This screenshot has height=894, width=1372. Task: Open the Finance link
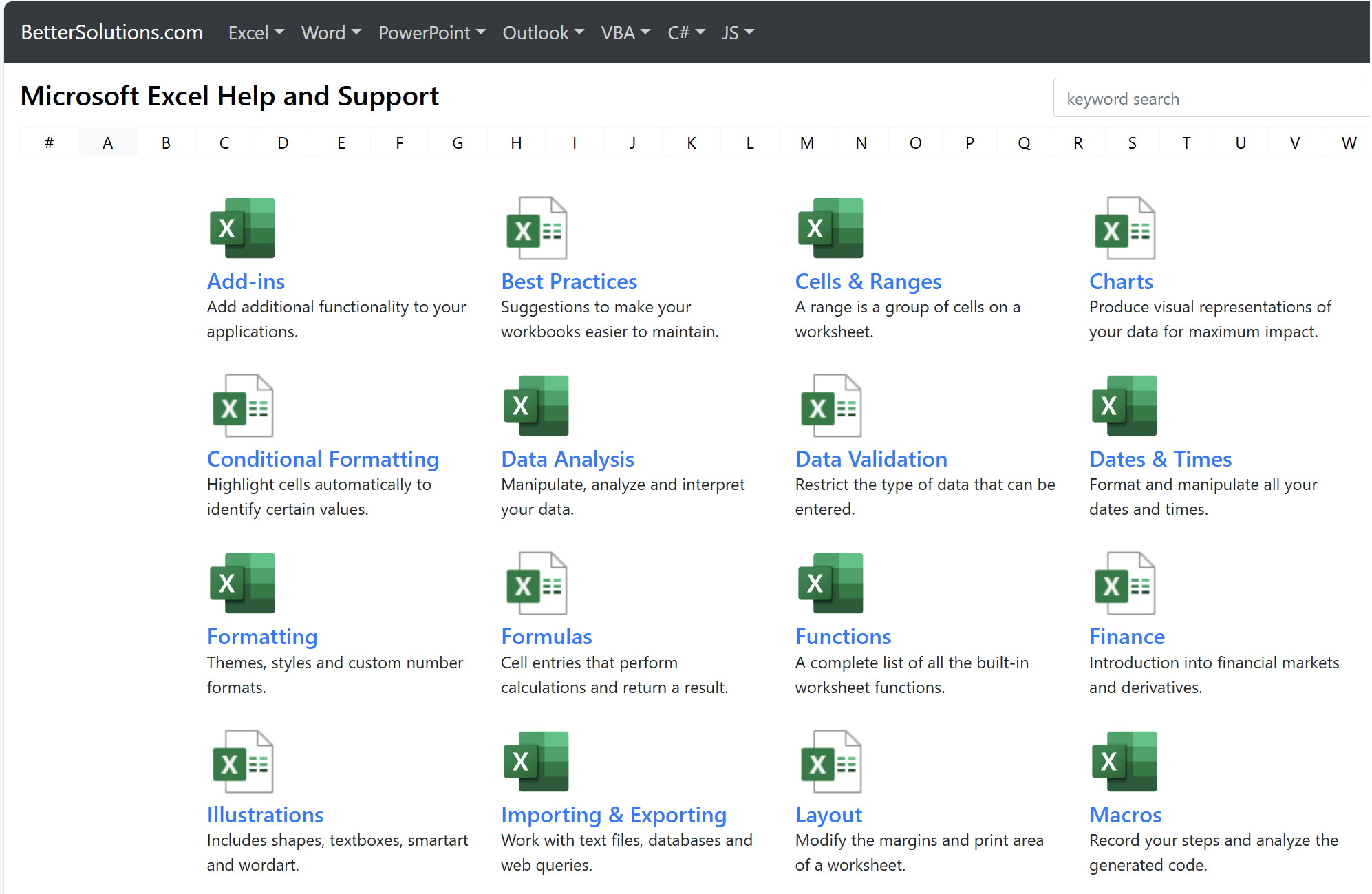tap(1127, 637)
